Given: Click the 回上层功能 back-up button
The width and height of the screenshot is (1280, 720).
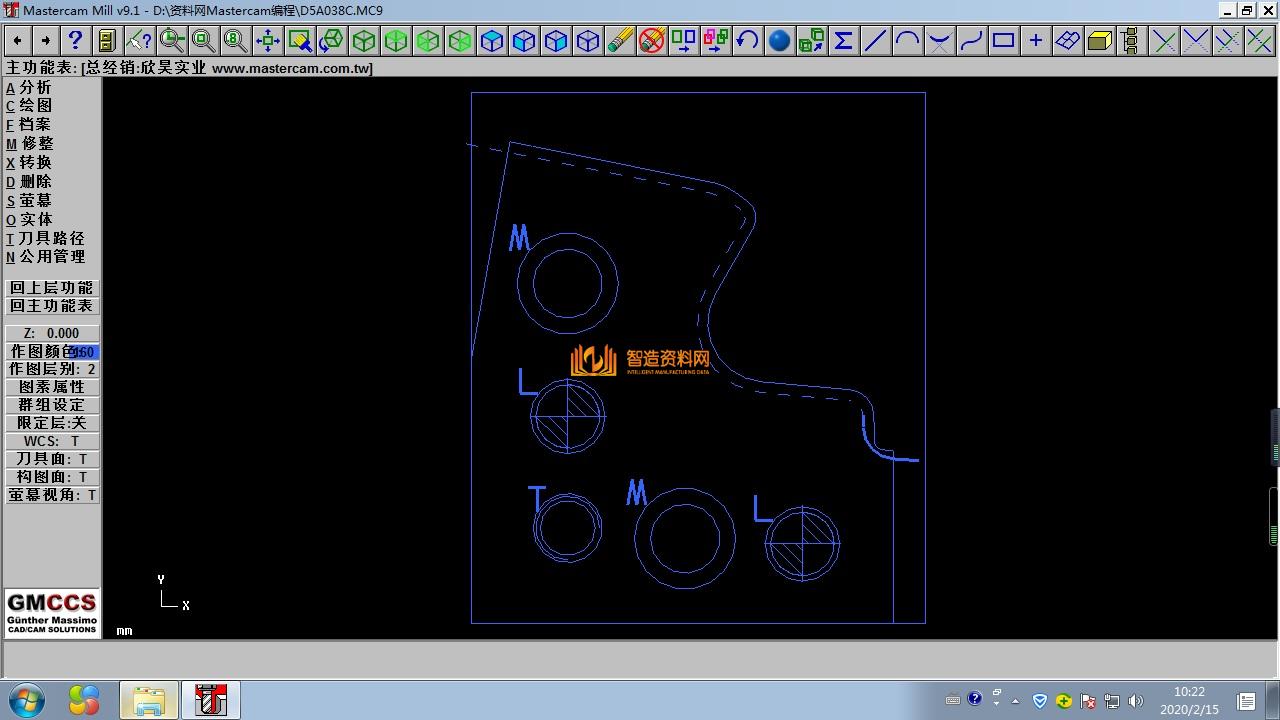Looking at the screenshot, I should [x=52, y=288].
